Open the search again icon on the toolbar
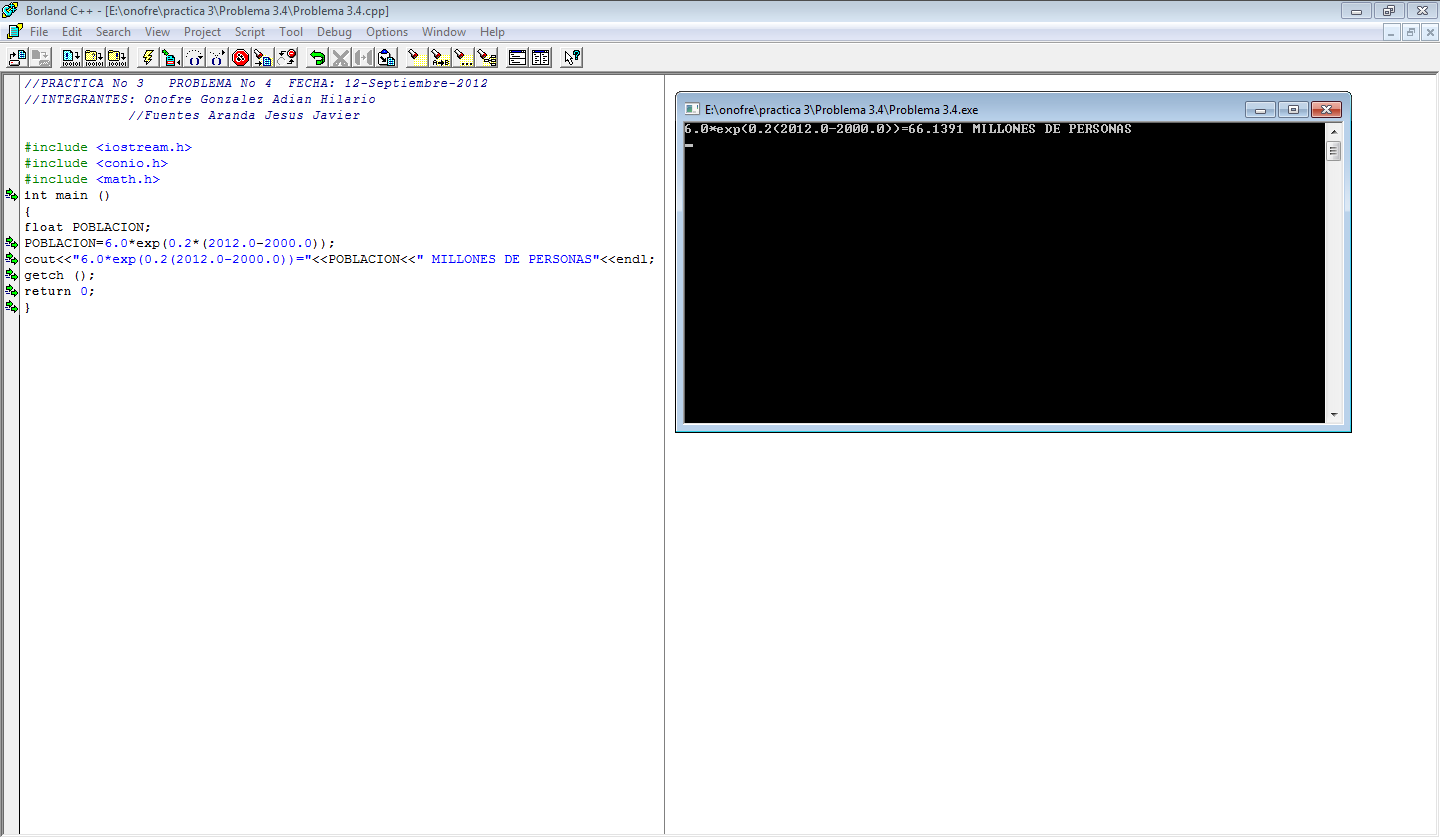Viewport: 1440px width, 837px height. pos(463,57)
